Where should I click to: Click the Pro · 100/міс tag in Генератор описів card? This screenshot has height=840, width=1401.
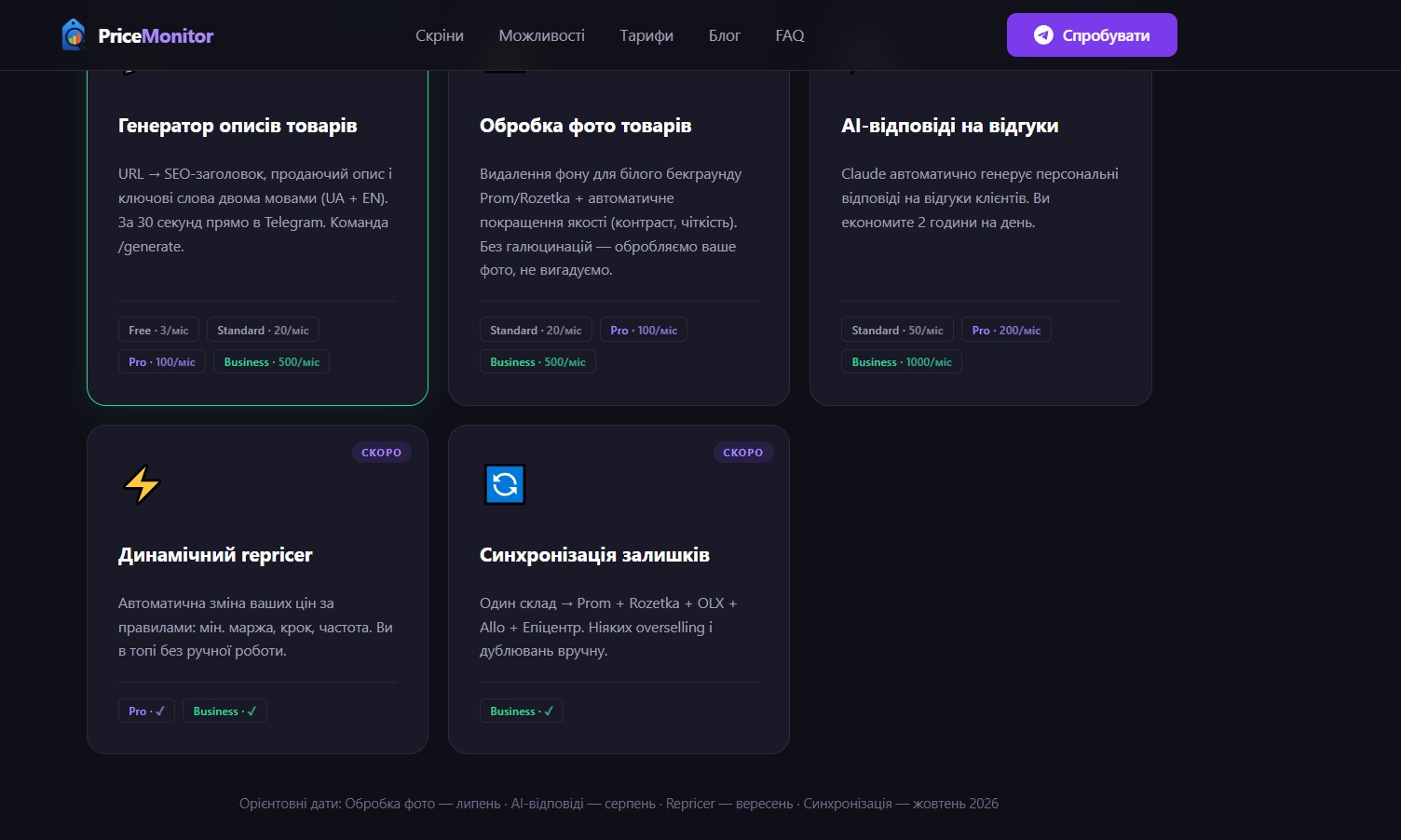tap(162, 362)
